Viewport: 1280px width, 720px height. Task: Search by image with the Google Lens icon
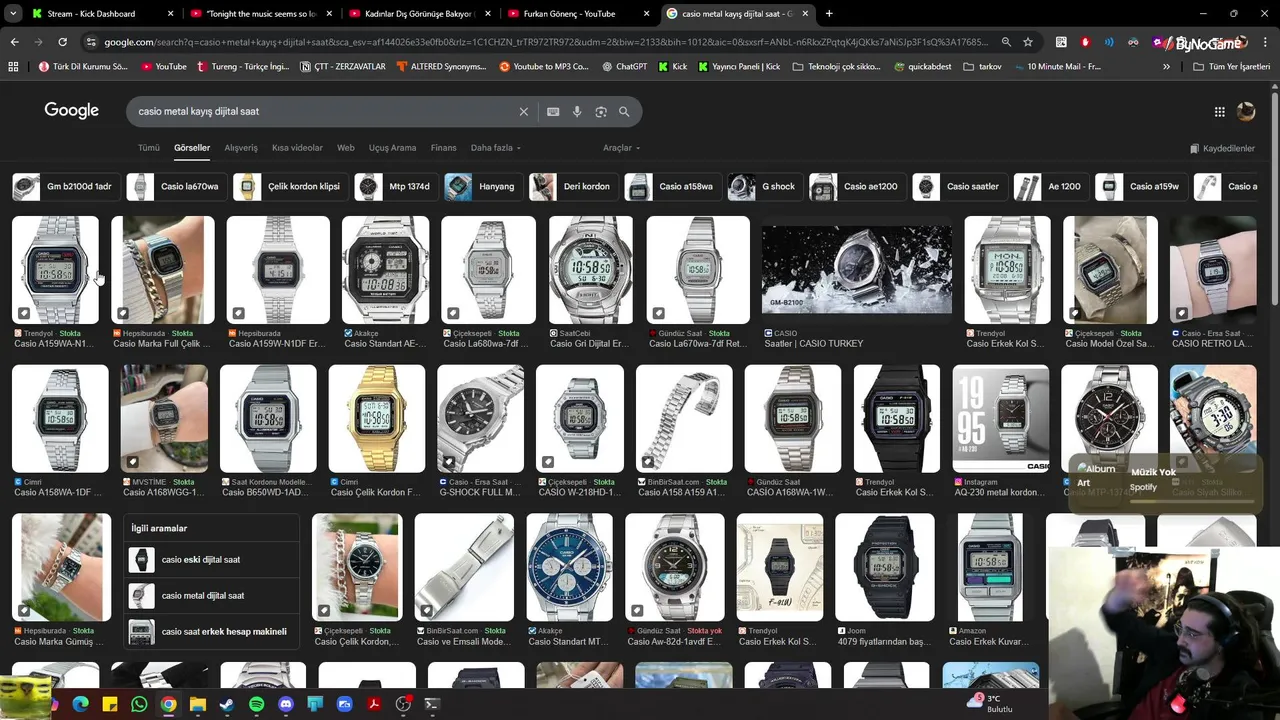[x=601, y=112]
